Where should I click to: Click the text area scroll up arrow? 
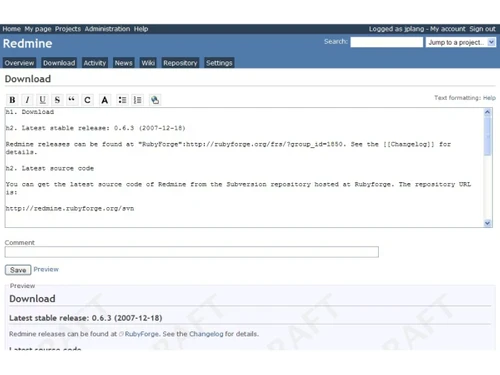tap(487, 112)
